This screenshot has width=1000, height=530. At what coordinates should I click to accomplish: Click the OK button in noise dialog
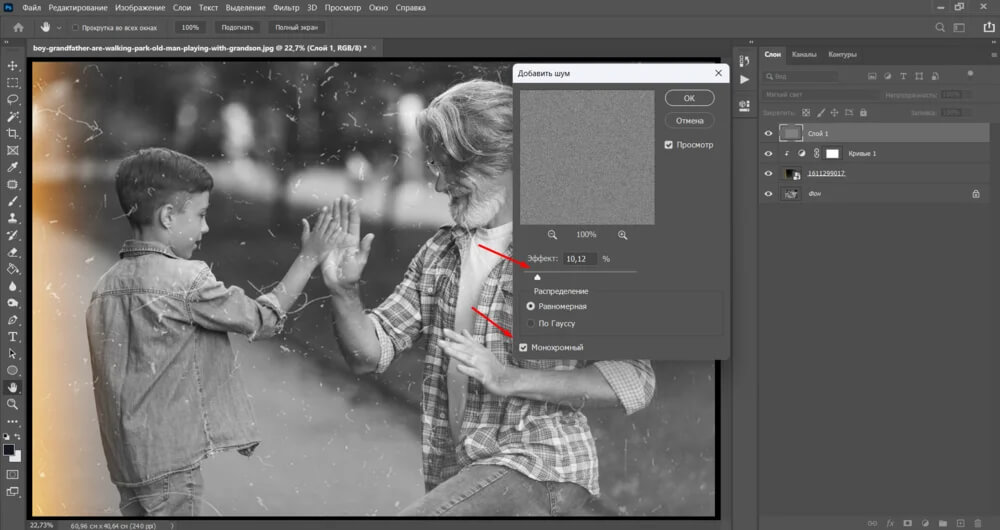[x=689, y=98]
